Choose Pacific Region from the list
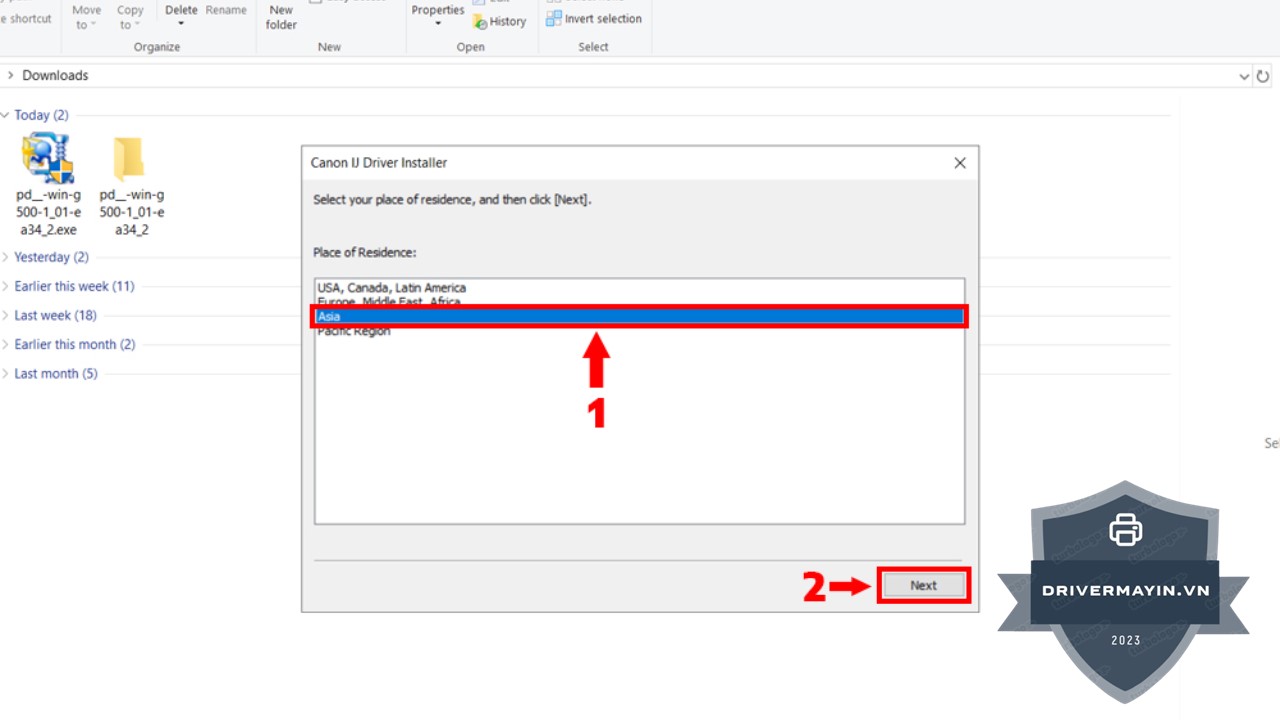Viewport: 1280px width, 720px height. (x=354, y=332)
